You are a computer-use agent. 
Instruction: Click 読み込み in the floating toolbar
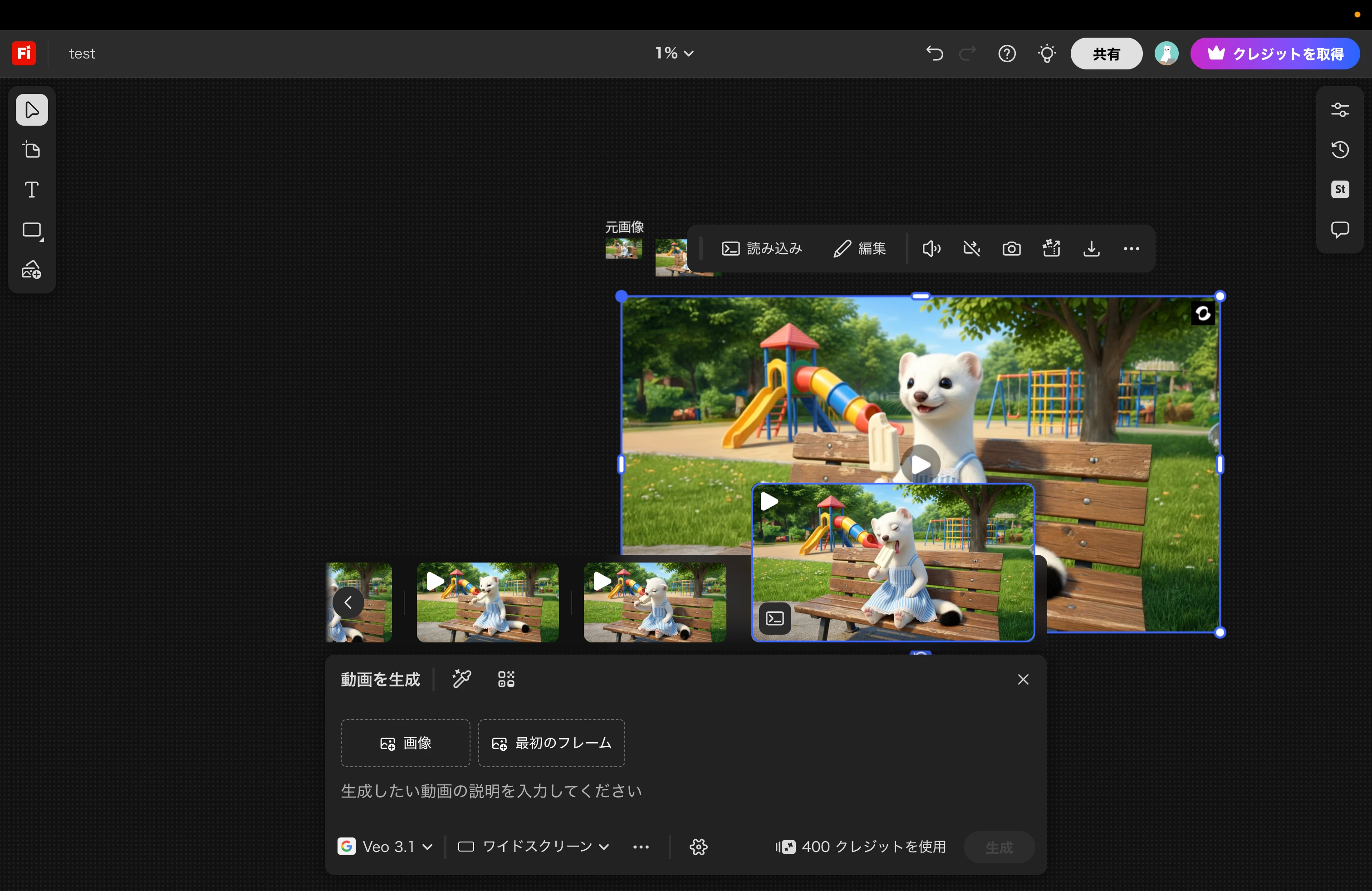point(761,249)
